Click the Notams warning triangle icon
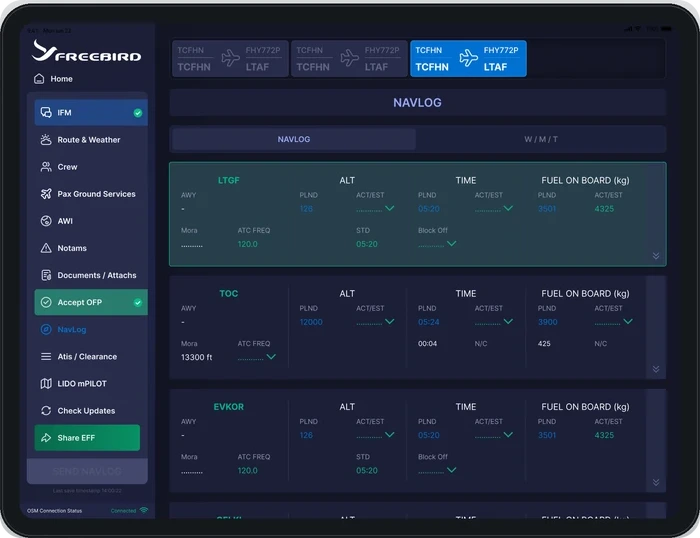Viewport: 700px width, 538px height. (46, 248)
